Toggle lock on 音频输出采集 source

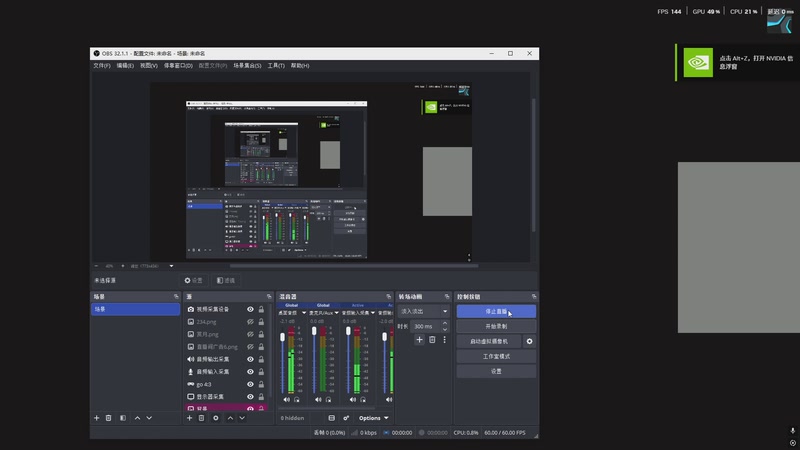pos(262,359)
